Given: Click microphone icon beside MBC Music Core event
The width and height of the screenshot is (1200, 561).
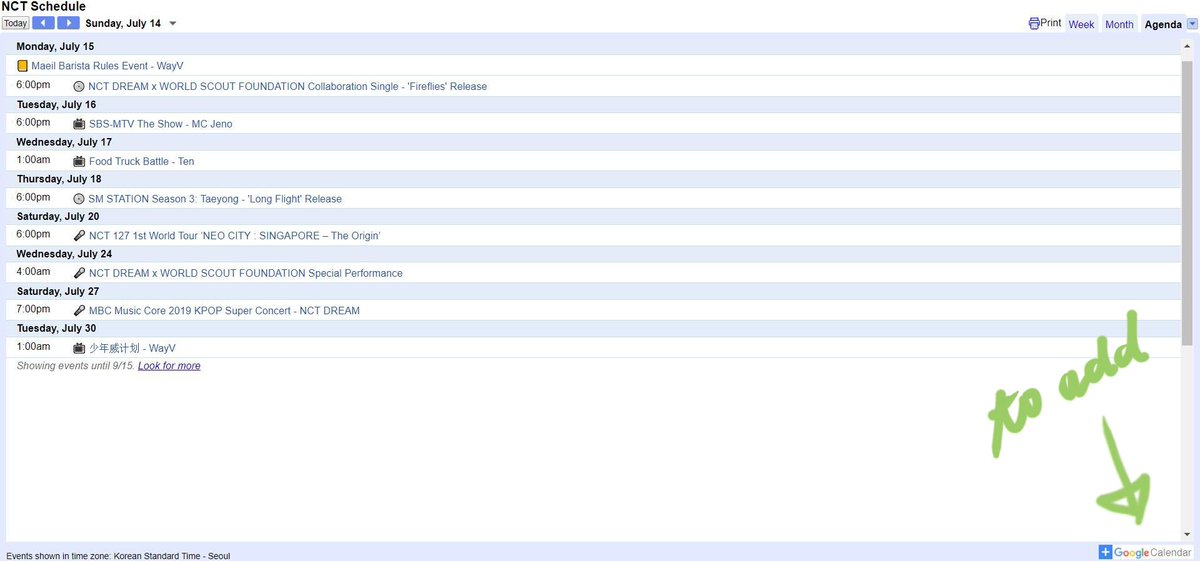Looking at the screenshot, I should click(79, 311).
